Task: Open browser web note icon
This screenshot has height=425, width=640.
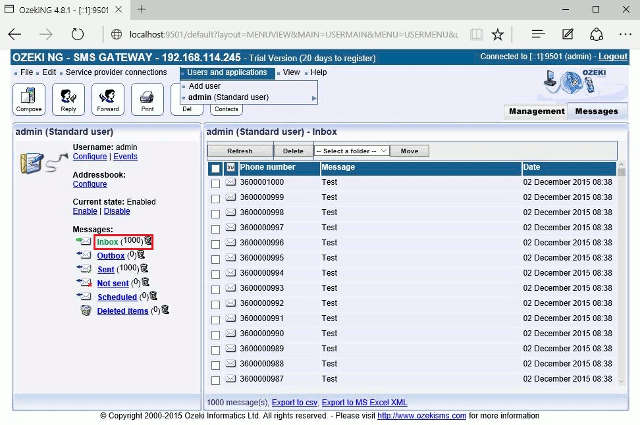Action: (567, 34)
